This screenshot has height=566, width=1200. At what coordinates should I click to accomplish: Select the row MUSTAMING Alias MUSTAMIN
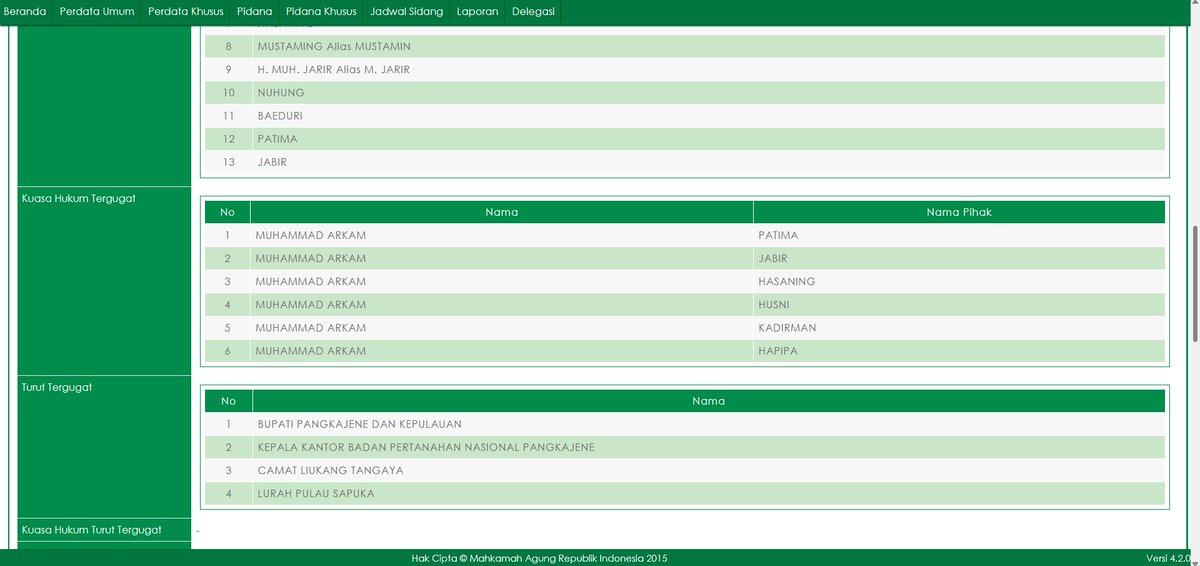point(685,47)
